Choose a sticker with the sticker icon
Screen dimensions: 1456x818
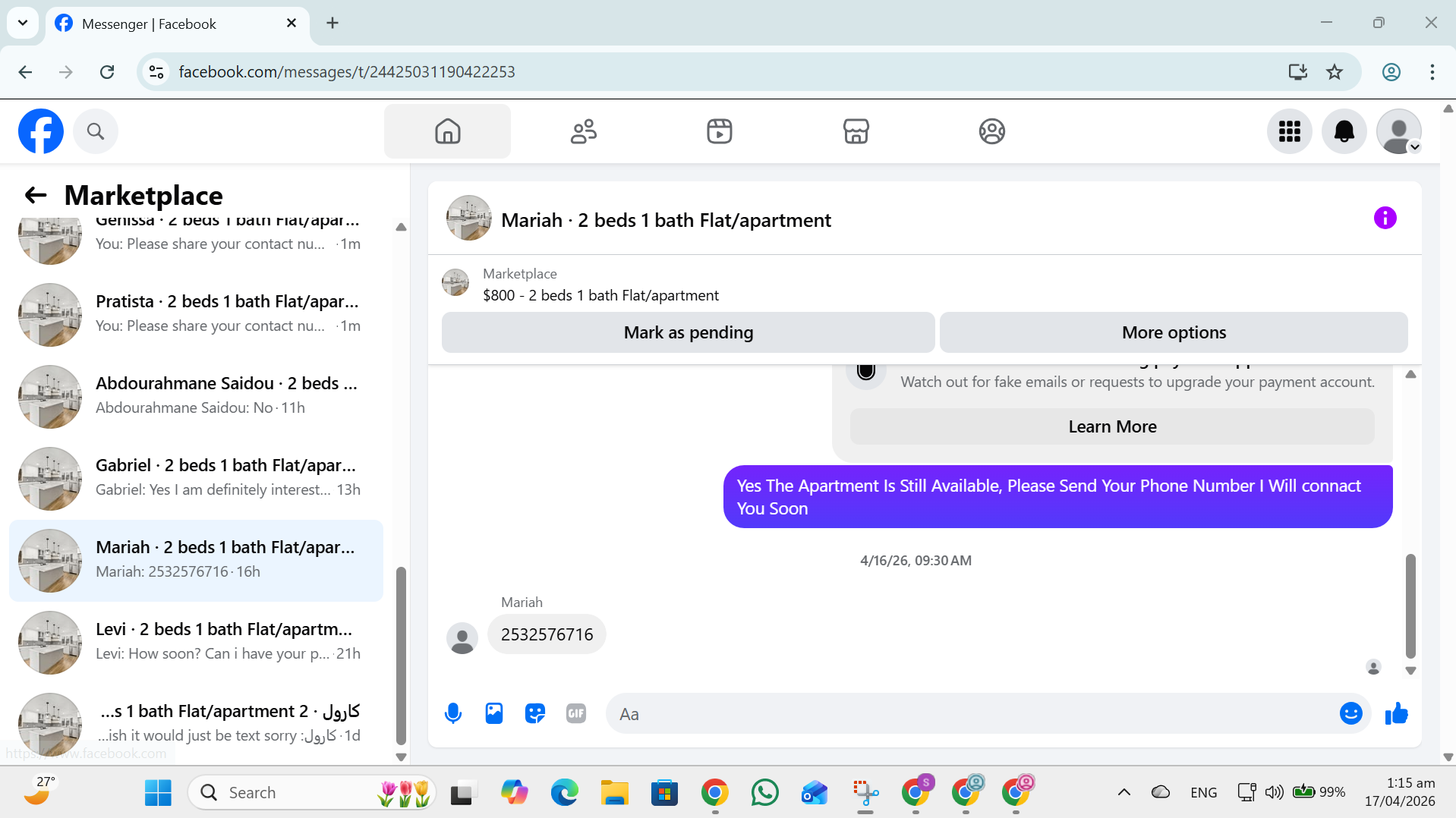point(535,713)
